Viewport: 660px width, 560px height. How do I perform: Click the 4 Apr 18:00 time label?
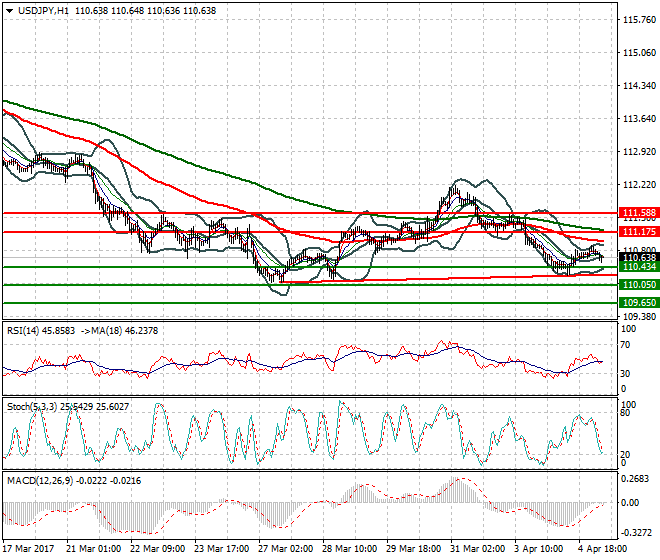(x=602, y=549)
